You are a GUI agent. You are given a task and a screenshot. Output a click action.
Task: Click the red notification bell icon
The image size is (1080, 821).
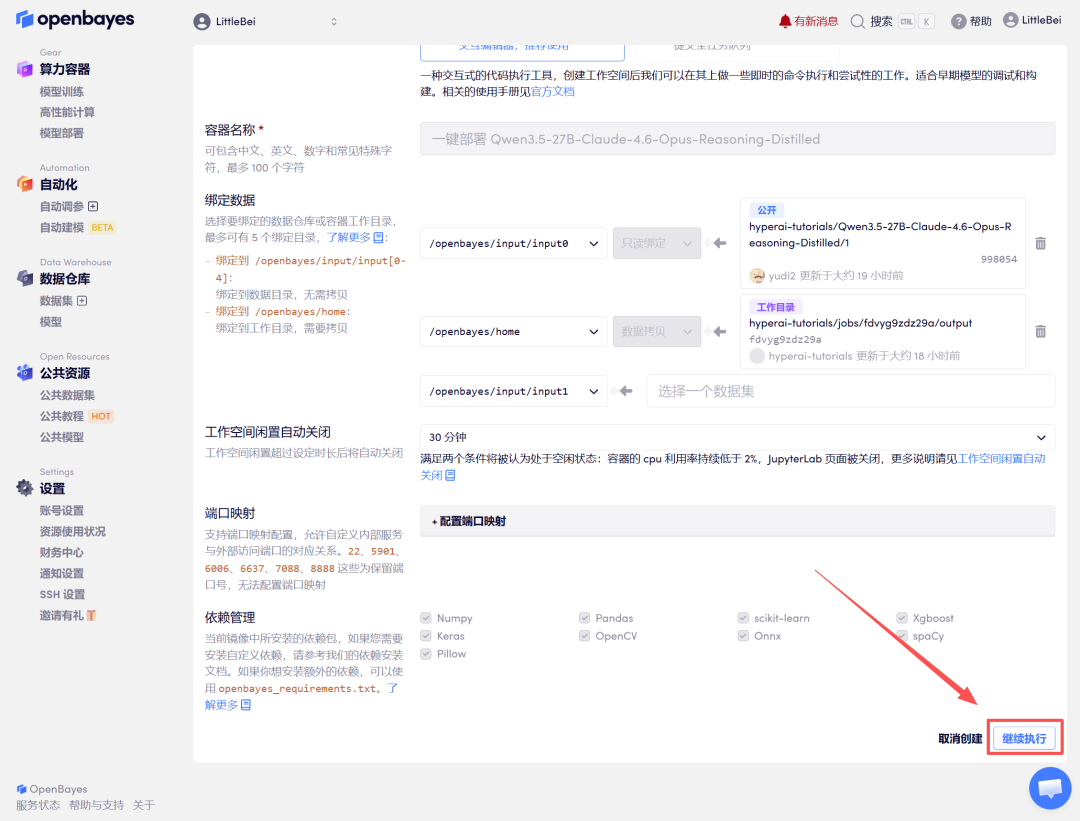pos(785,21)
